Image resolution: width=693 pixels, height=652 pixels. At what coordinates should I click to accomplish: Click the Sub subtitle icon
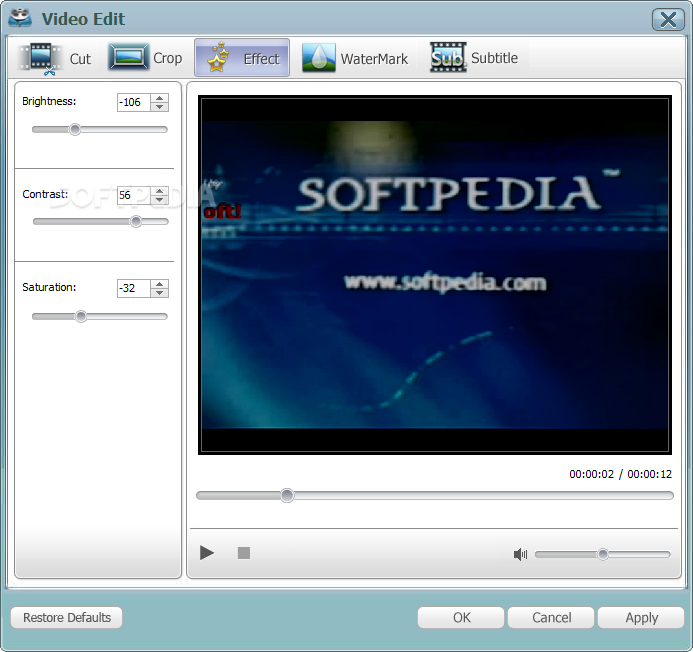coord(448,57)
